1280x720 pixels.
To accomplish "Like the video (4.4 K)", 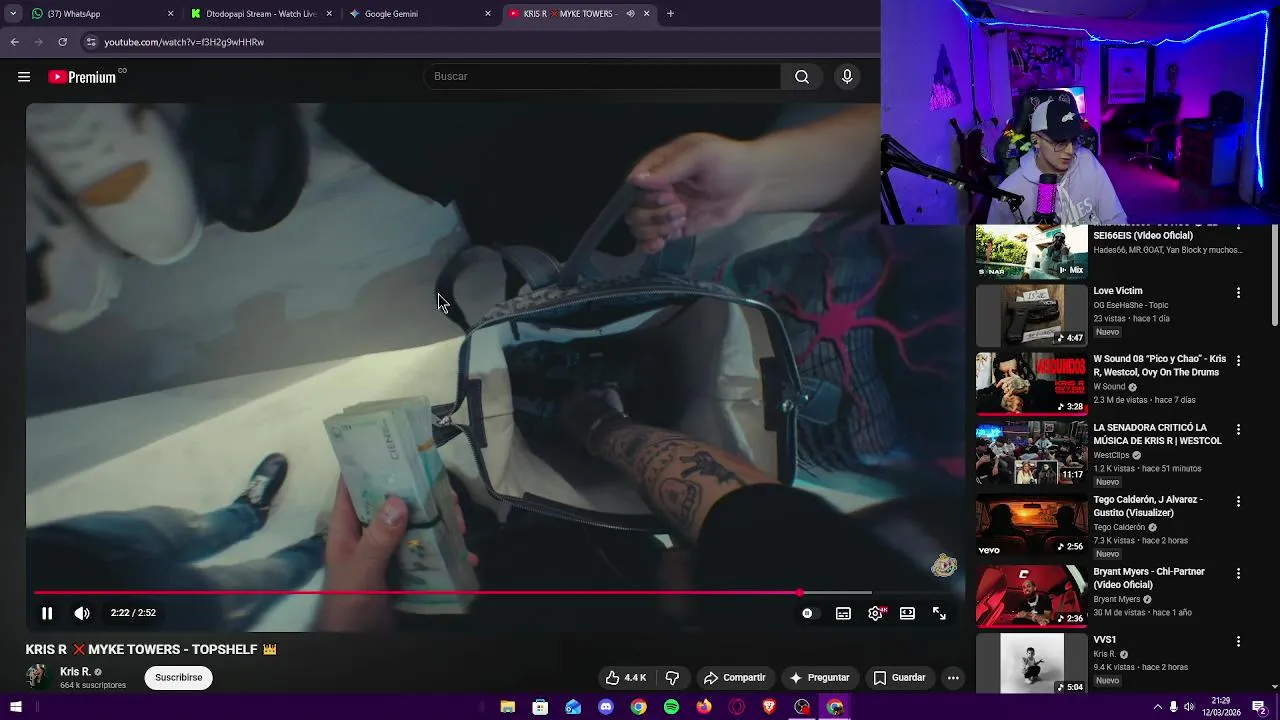I will pyautogui.click(x=626, y=677).
